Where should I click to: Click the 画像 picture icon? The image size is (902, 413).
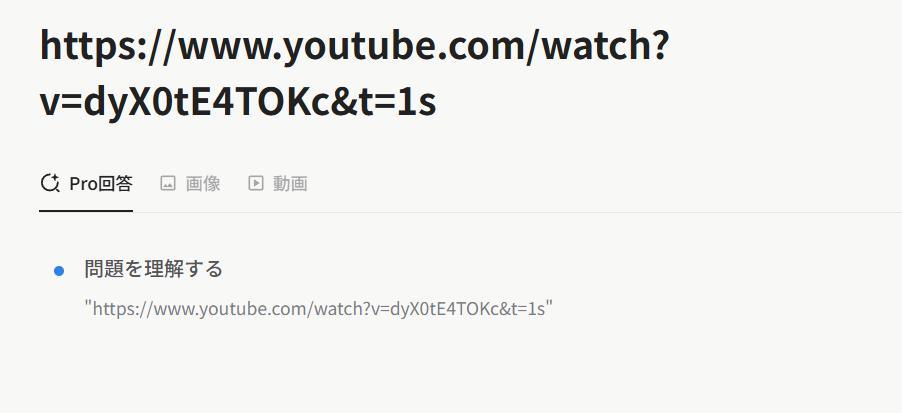click(x=168, y=183)
